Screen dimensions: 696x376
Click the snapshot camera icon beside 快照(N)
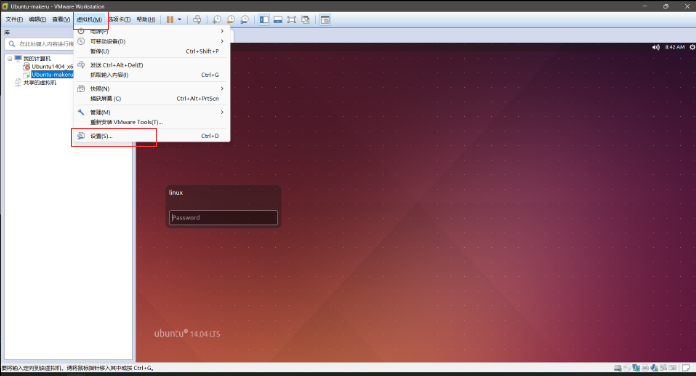(x=81, y=88)
